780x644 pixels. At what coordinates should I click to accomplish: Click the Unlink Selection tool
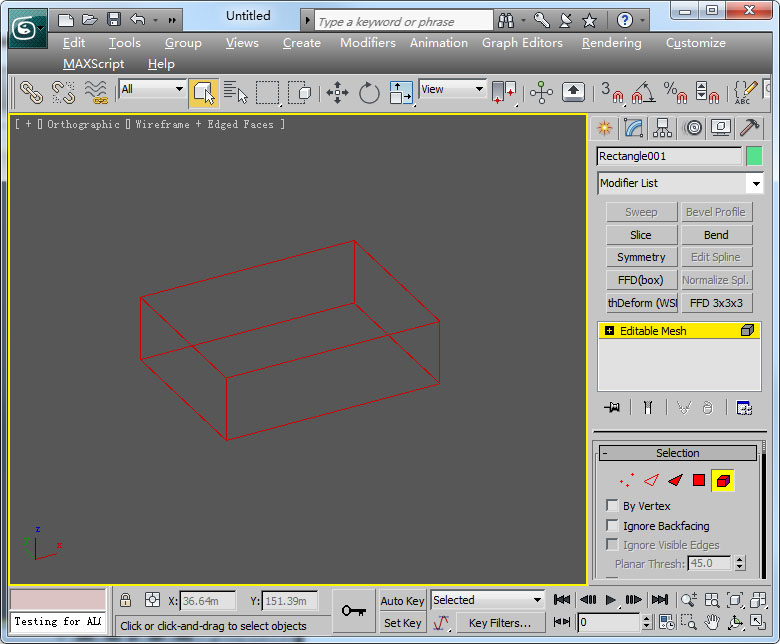click(63, 92)
